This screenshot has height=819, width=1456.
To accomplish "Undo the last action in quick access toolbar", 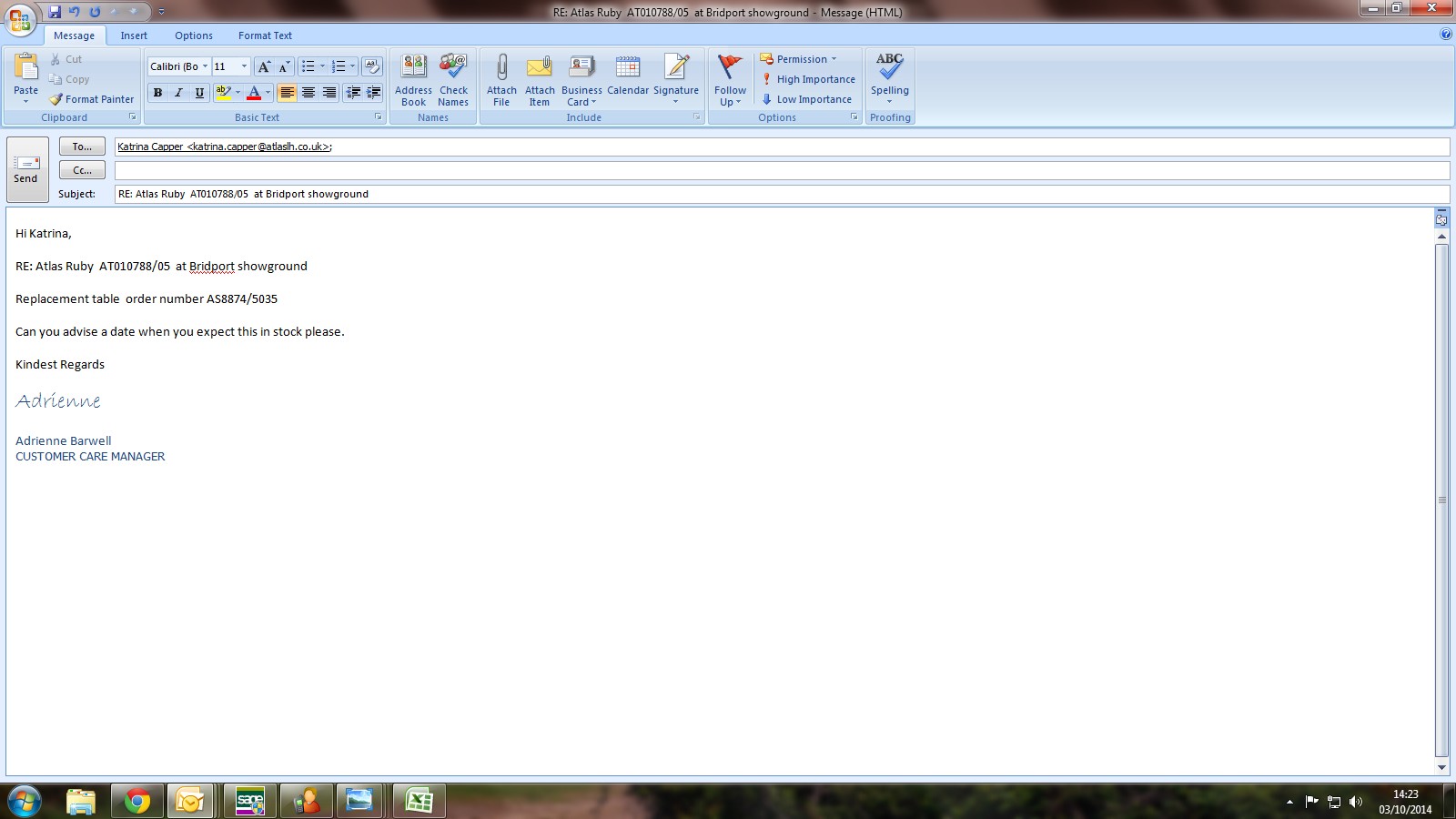I will click(75, 12).
